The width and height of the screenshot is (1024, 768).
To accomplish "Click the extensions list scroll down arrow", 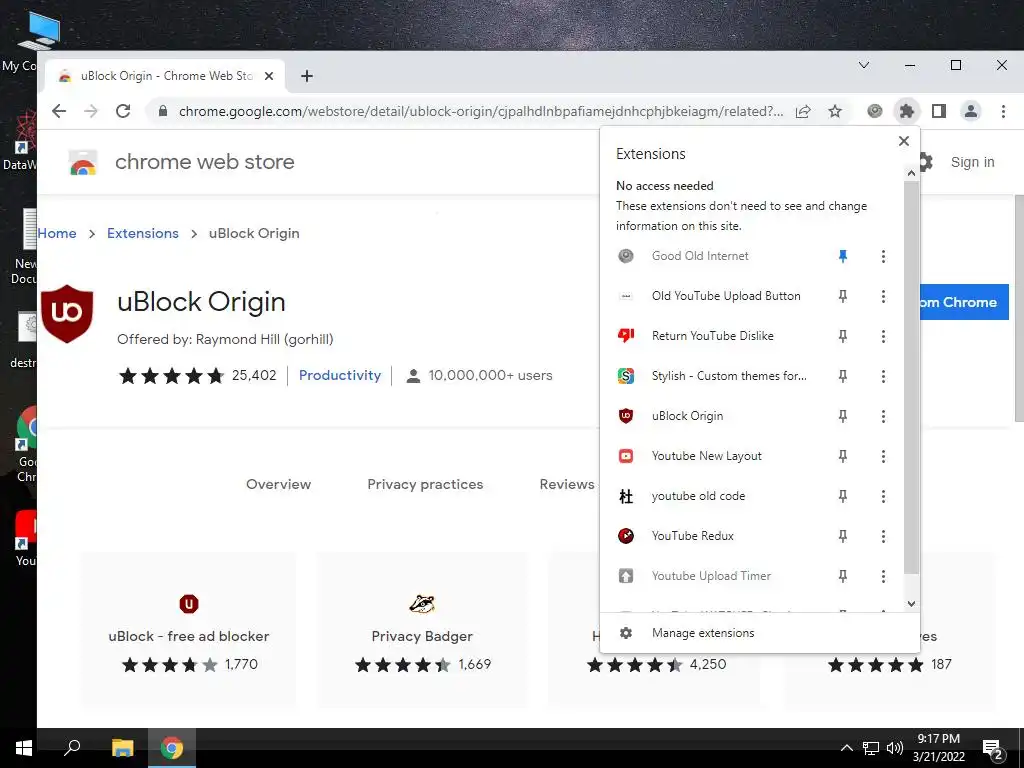I will click(x=912, y=603).
